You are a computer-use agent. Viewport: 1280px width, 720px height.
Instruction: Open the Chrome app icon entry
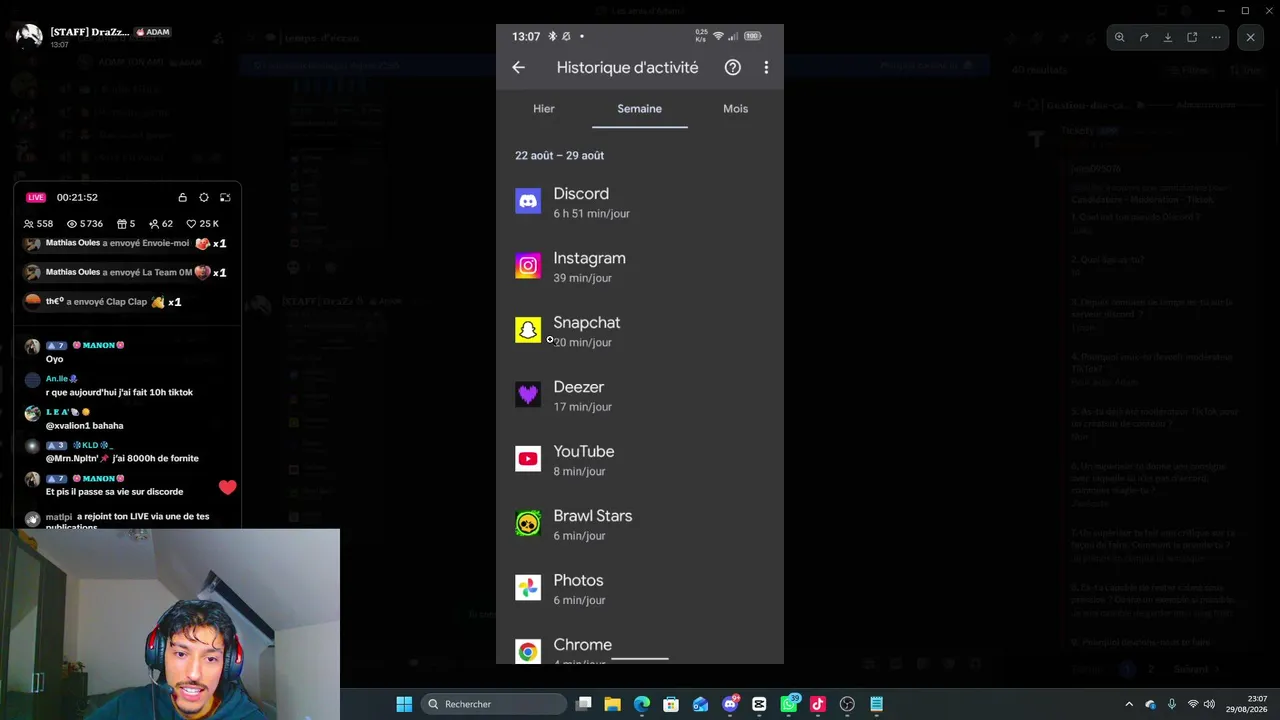[528, 651]
